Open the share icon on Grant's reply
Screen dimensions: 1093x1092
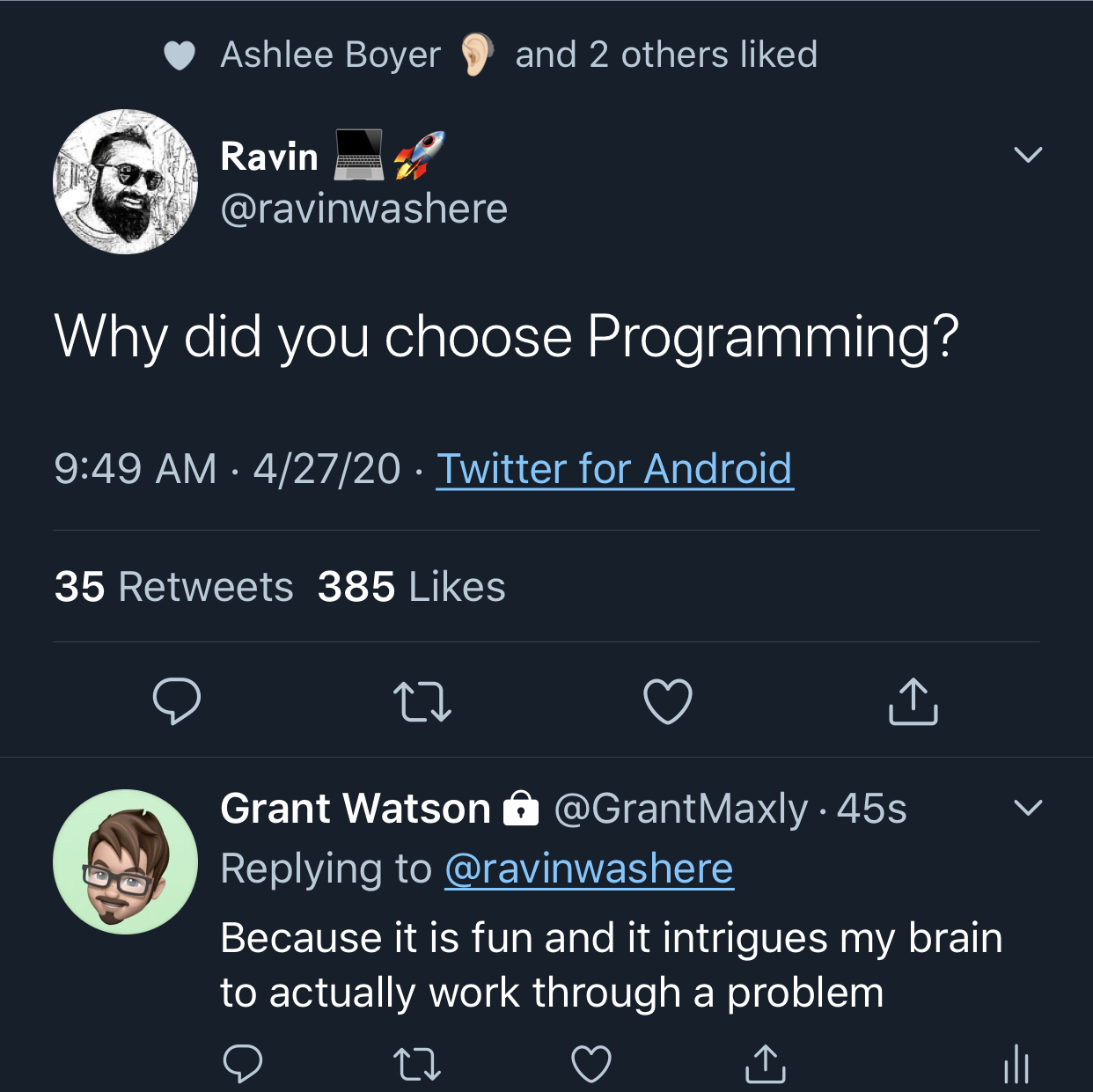click(765, 1065)
